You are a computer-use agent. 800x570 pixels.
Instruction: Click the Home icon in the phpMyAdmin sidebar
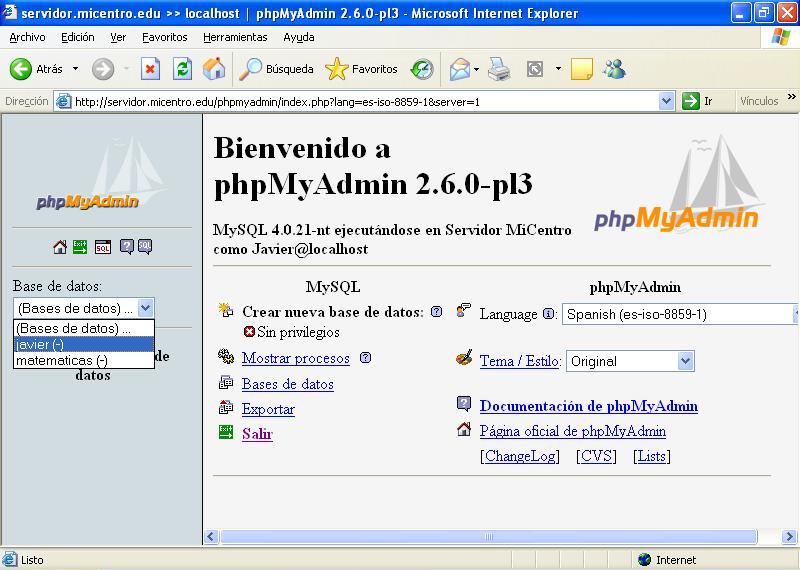[x=60, y=247]
